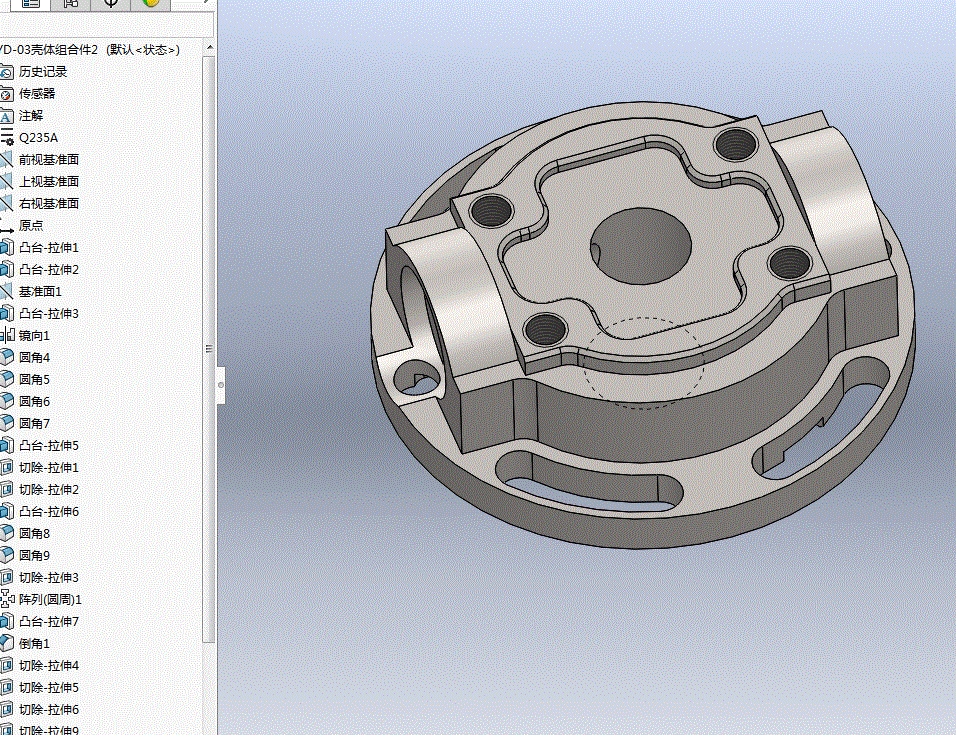Select the 基准面1 reference plane
The image size is (956, 735).
pos(40,291)
